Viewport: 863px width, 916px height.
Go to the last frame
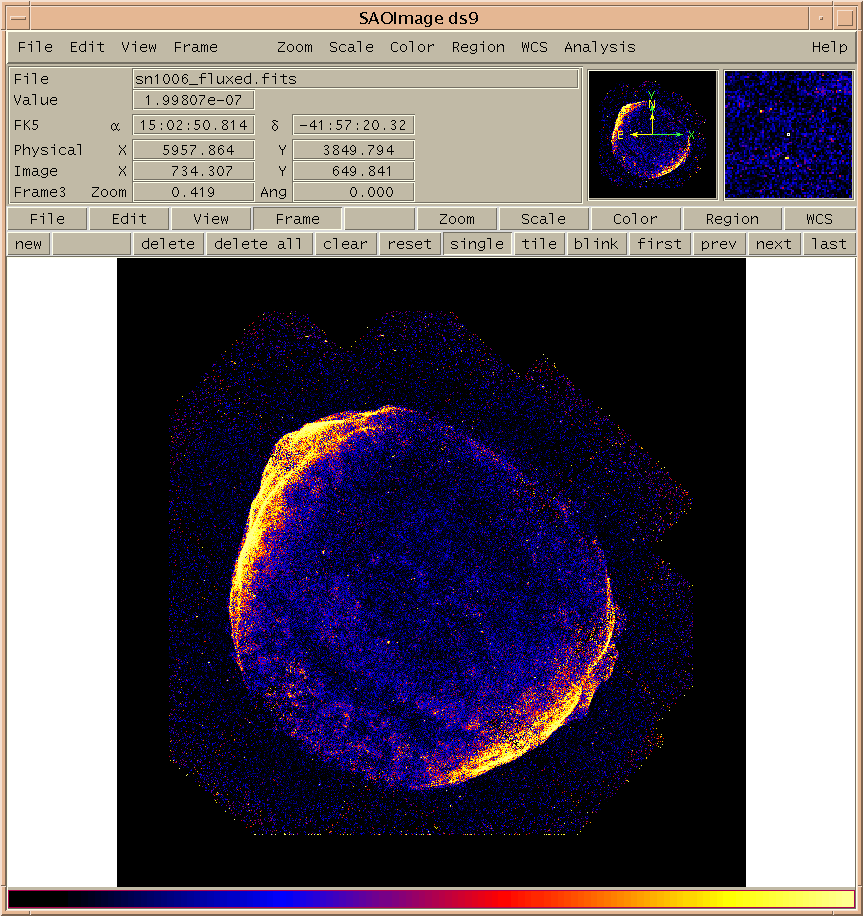coord(829,244)
